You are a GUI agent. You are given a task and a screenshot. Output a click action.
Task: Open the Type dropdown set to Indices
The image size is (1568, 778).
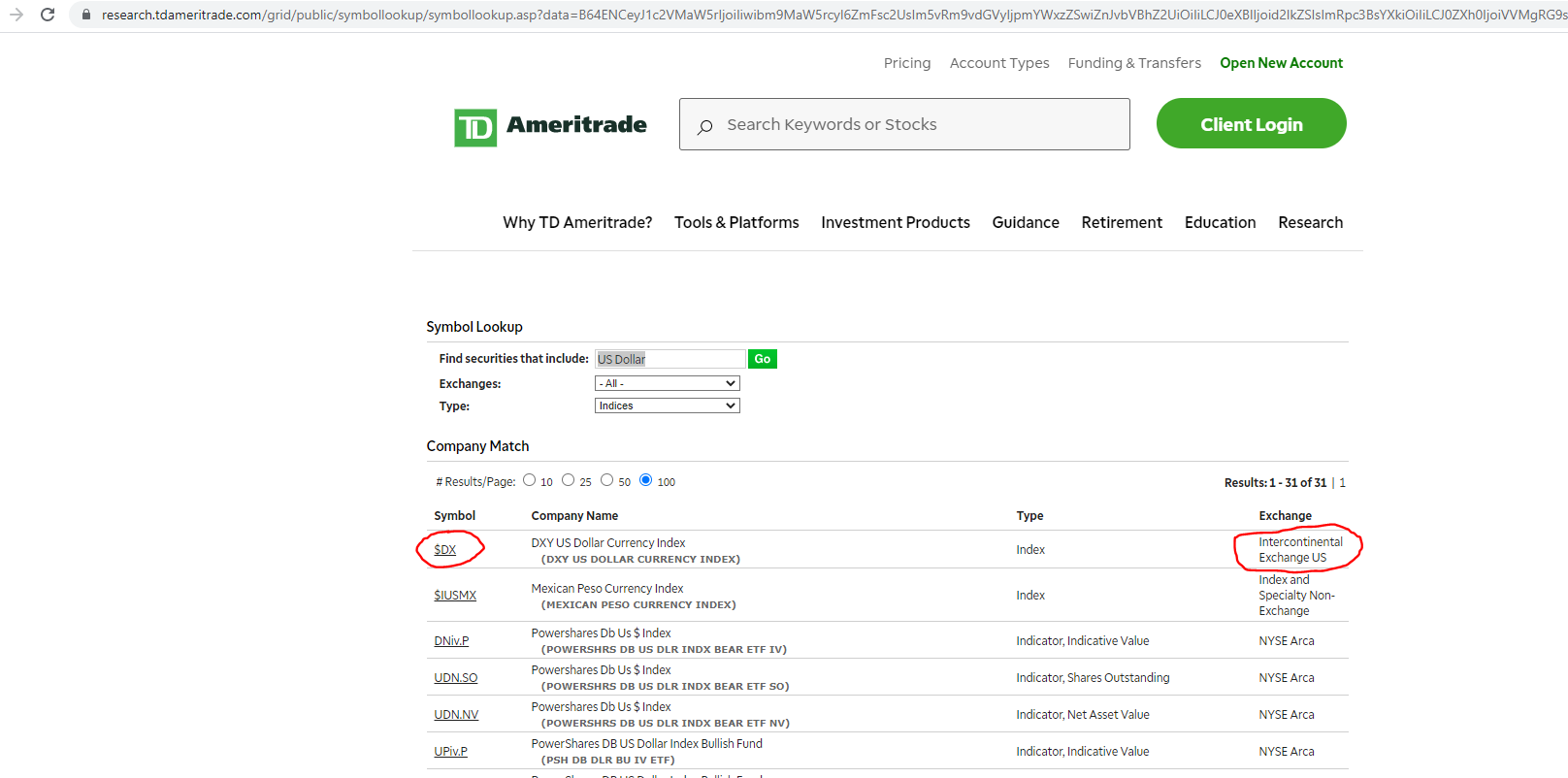pyautogui.click(x=668, y=405)
